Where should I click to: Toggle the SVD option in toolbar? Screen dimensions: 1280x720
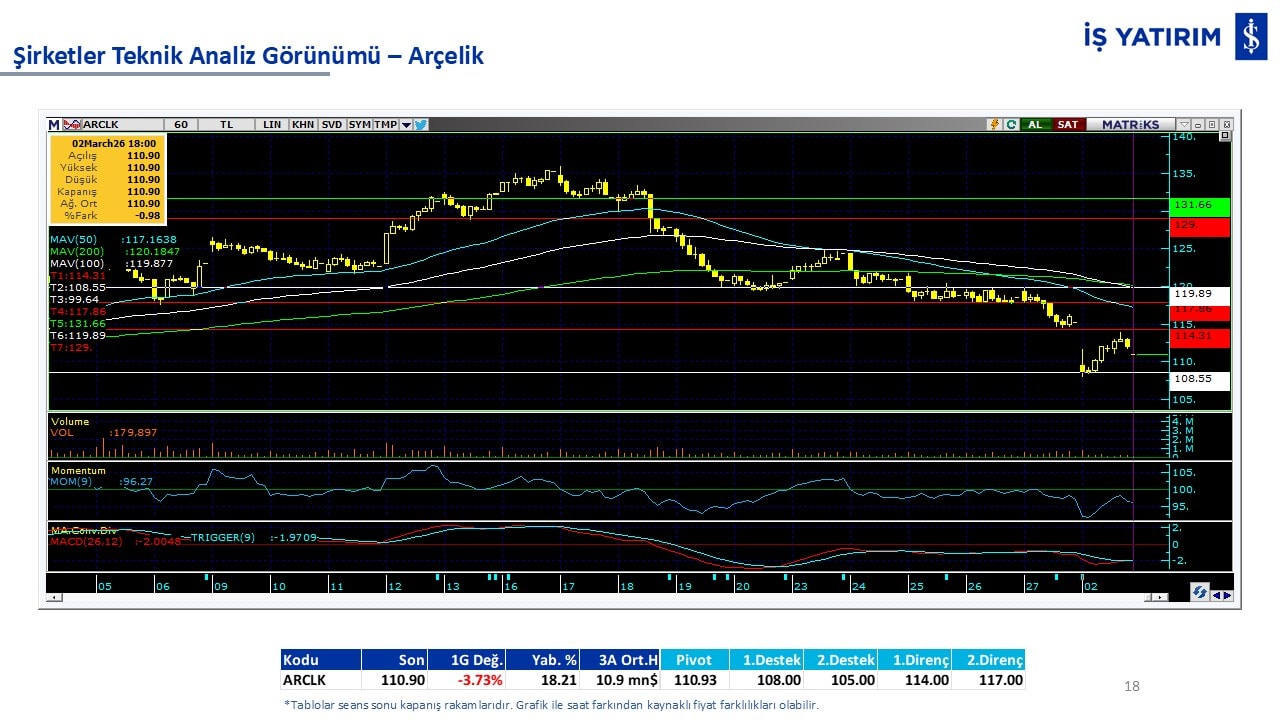(x=332, y=125)
